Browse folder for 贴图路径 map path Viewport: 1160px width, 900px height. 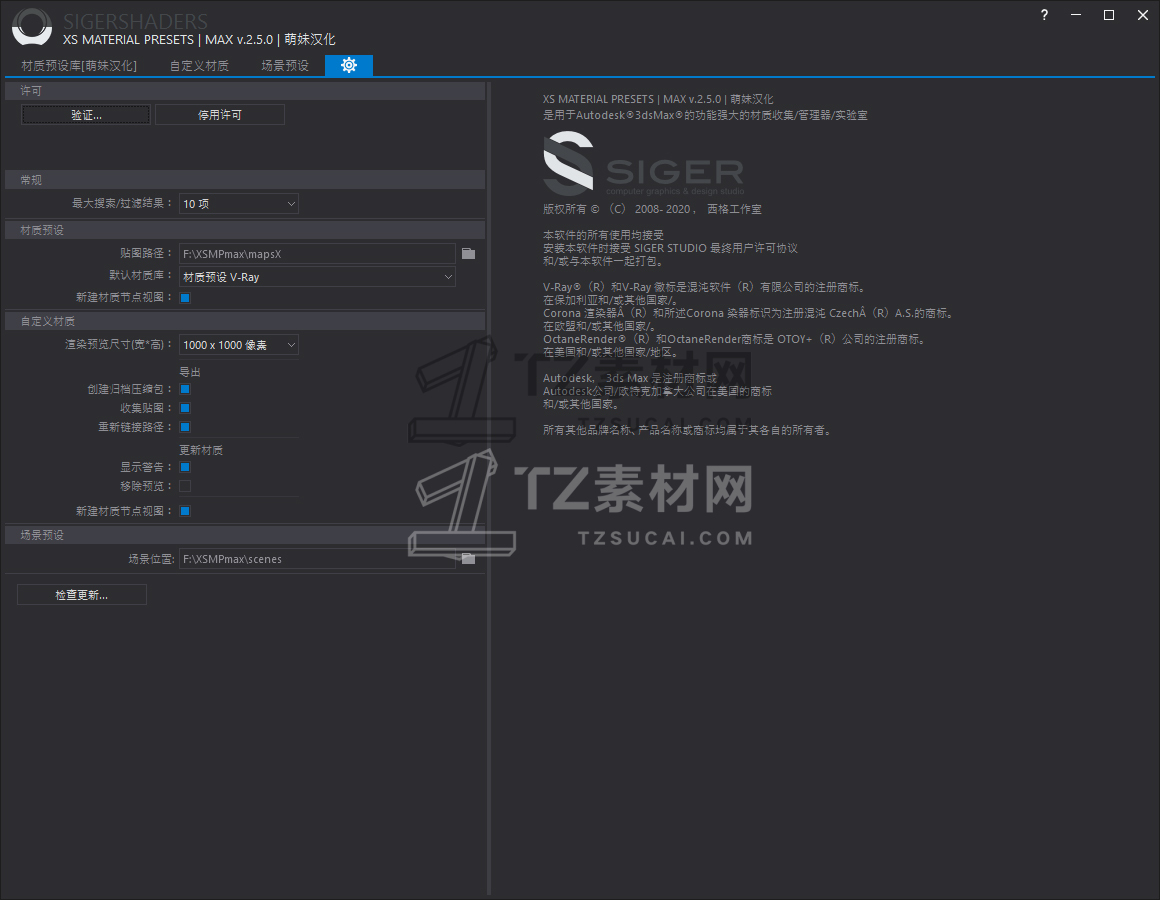[x=468, y=254]
